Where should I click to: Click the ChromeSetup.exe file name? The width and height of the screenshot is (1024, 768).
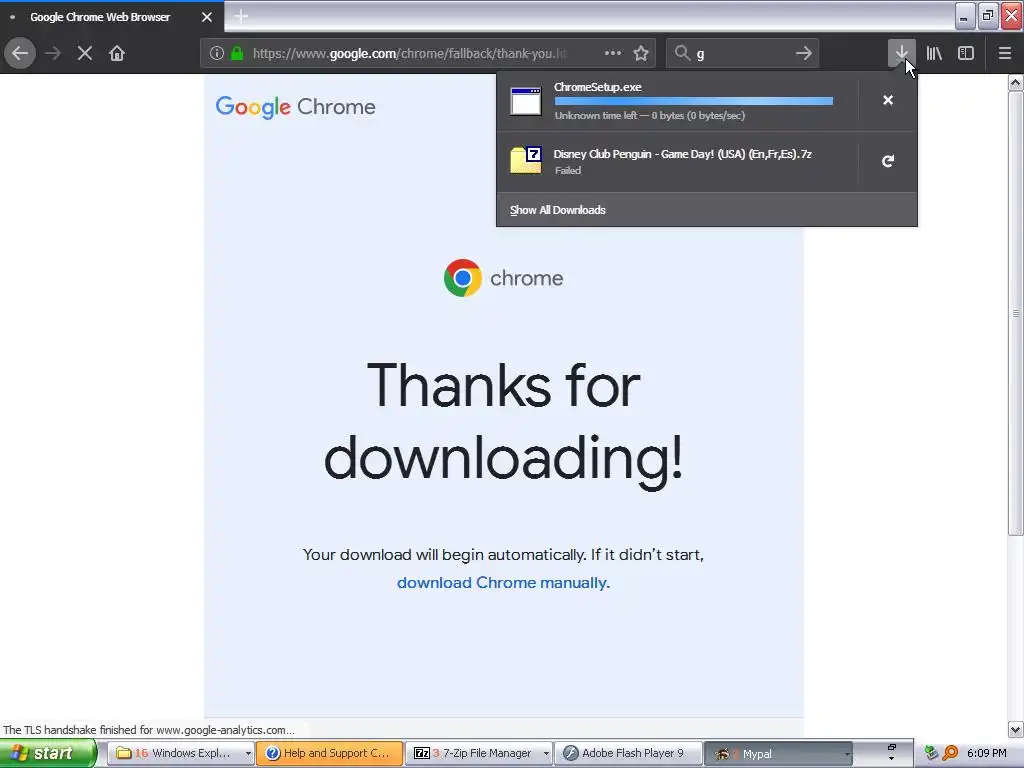point(598,87)
